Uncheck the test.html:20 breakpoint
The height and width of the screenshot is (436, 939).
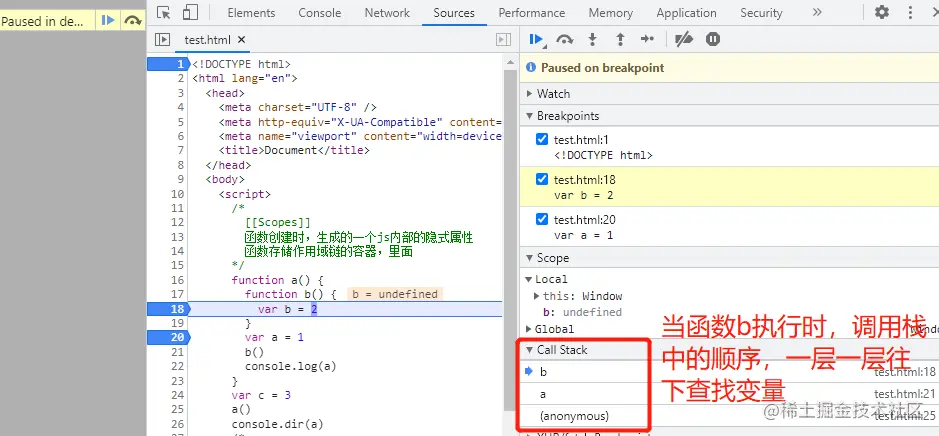coord(542,219)
